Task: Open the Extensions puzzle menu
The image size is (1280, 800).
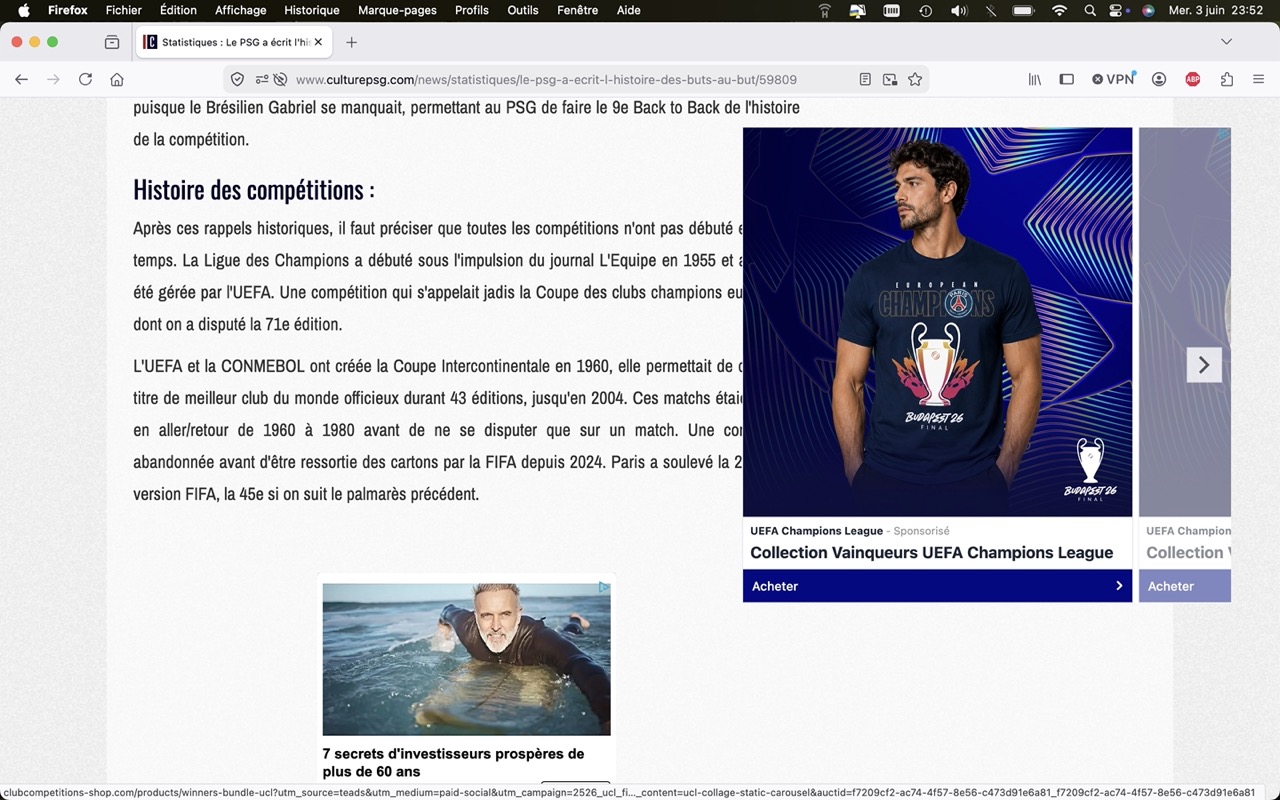Action: point(1227,80)
